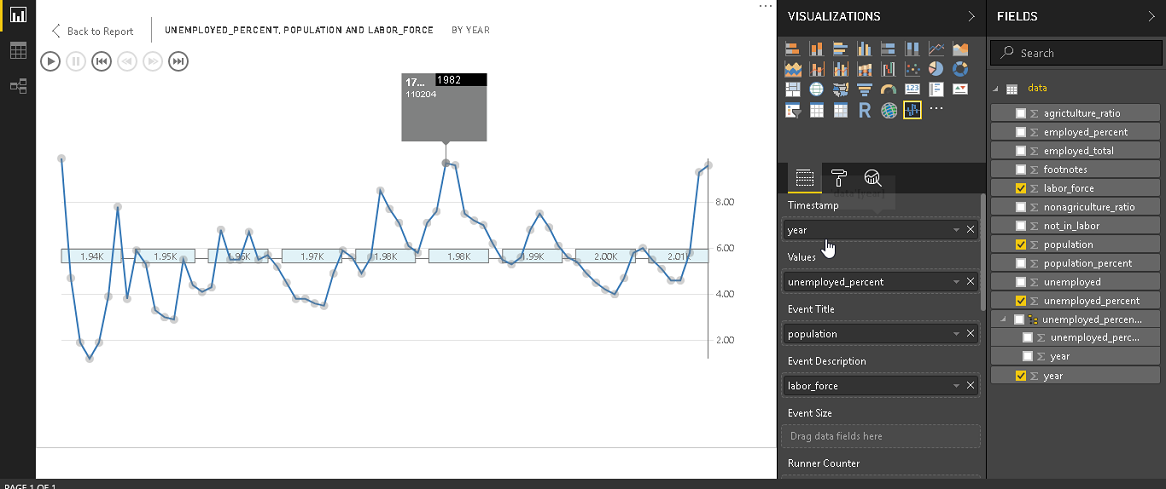Open the Format paint roller tab
Image resolution: width=1166 pixels, height=489 pixels.
pos(838,178)
